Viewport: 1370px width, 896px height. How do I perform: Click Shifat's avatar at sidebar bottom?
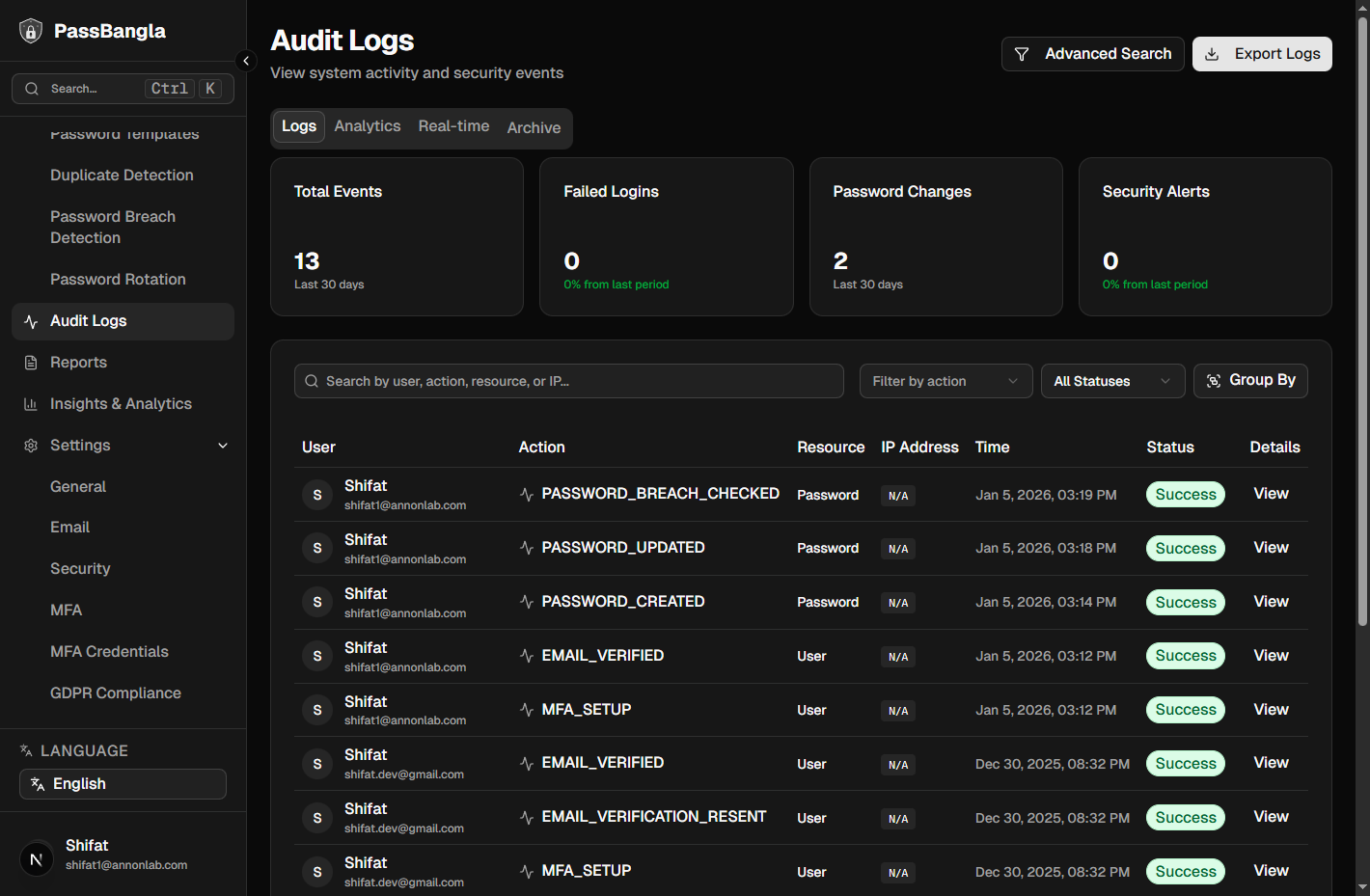click(36, 858)
